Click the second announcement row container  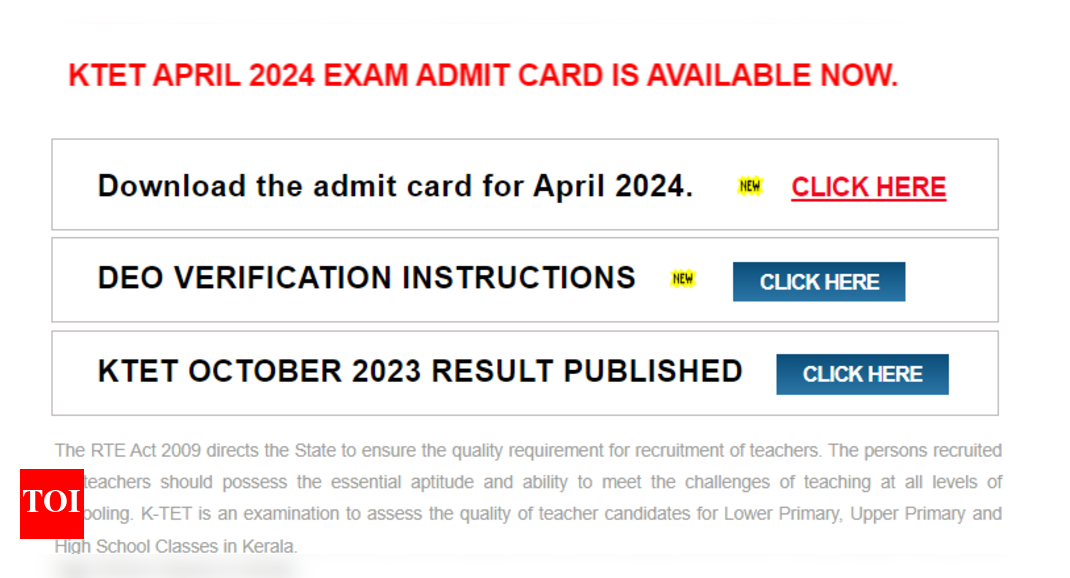tap(525, 279)
